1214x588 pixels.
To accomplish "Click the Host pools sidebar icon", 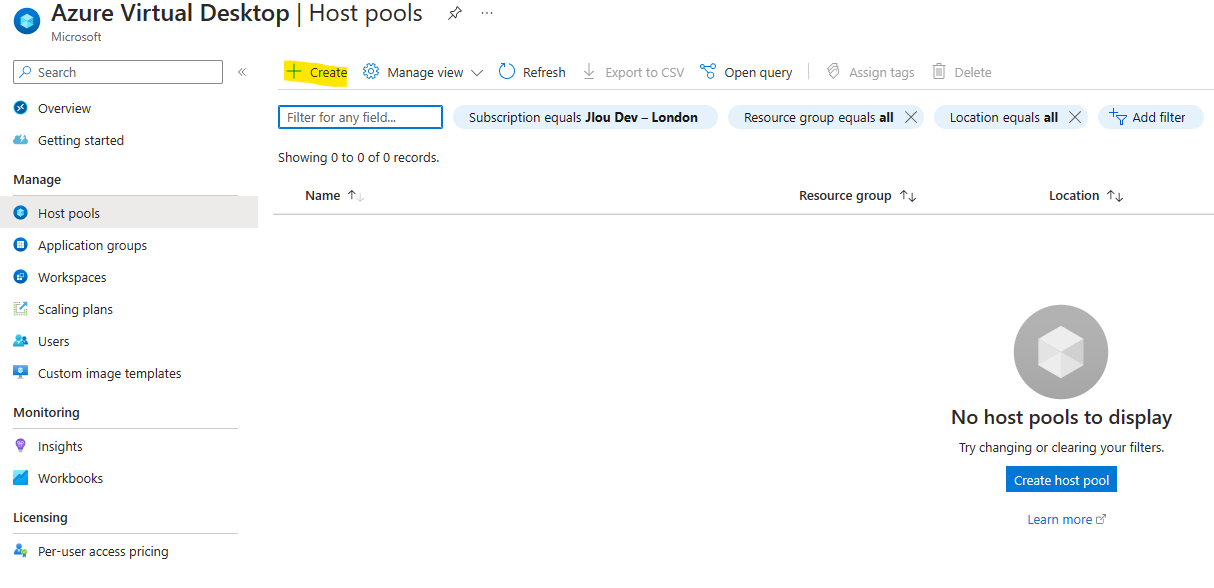I will click(x=21, y=213).
